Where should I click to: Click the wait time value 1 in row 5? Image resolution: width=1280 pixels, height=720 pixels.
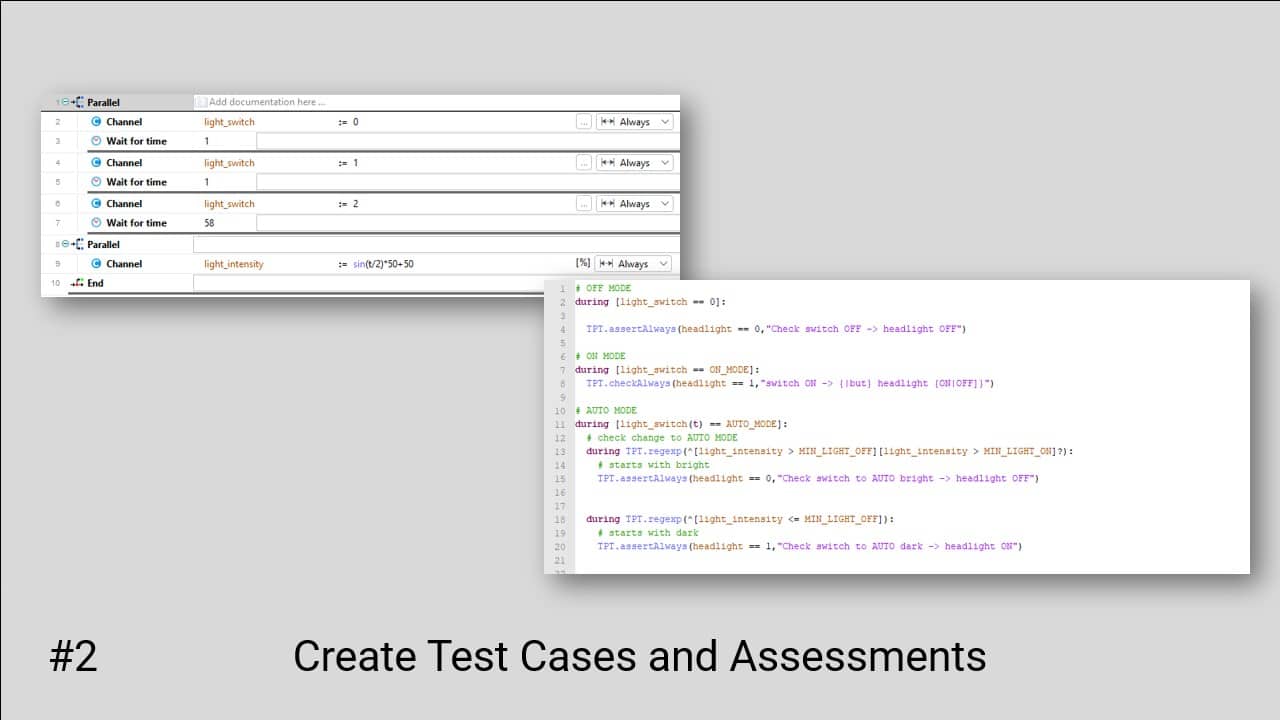pyautogui.click(x=207, y=182)
